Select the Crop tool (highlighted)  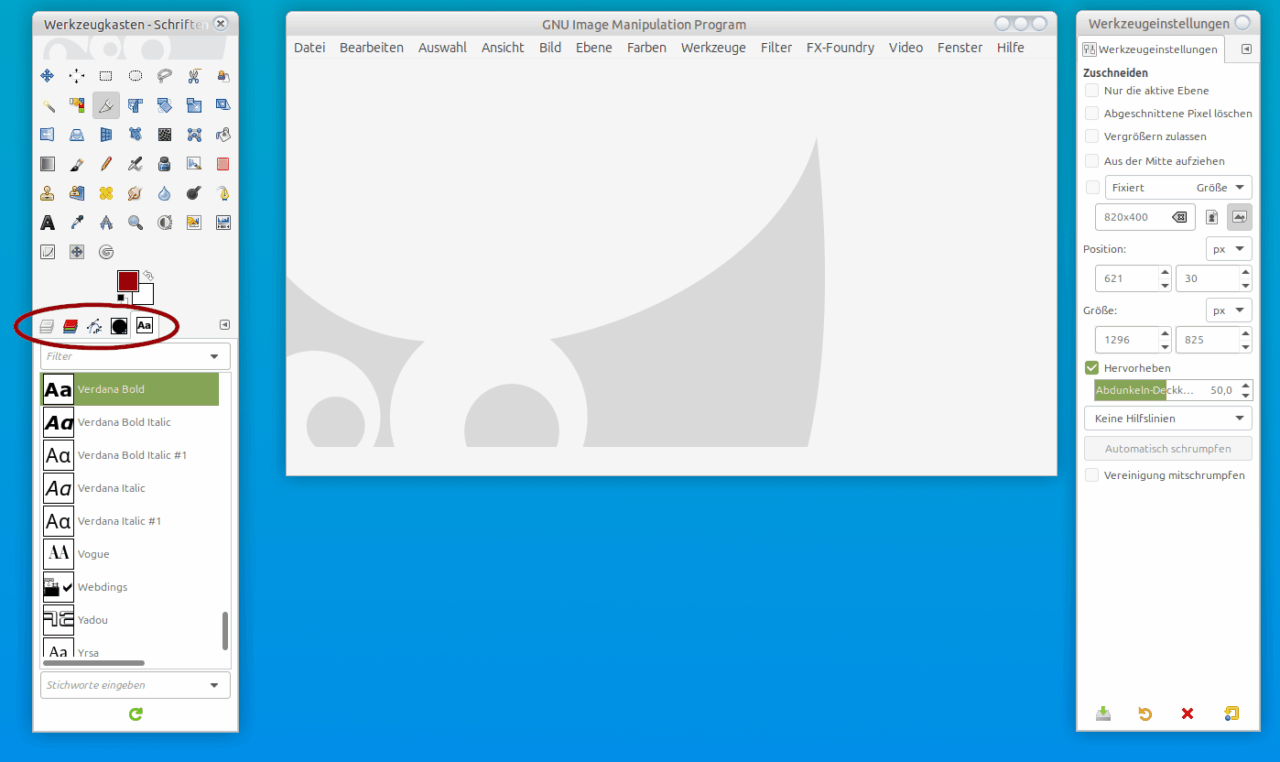point(106,105)
